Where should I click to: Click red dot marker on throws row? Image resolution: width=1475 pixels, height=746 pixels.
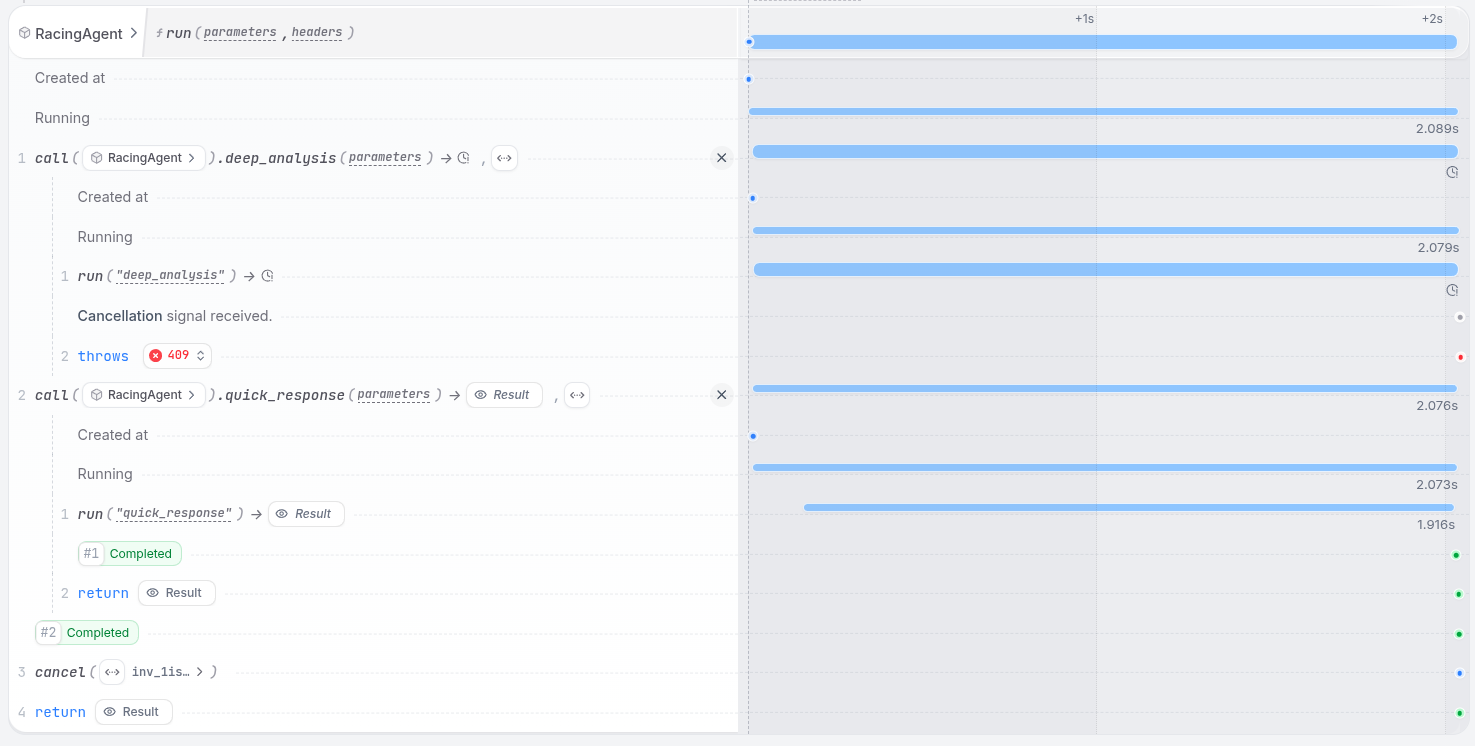pyautogui.click(x=1460, y=357)
